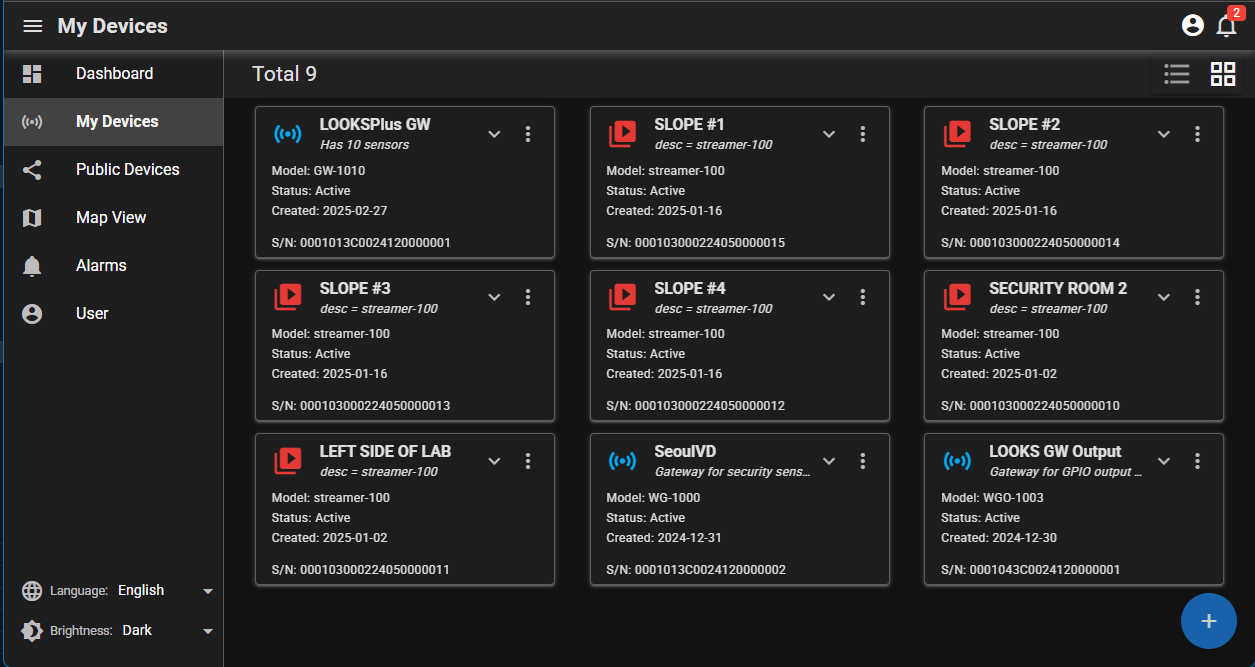The width and height of the screenshot is (1255, 667).
Task: Expand the SLOPE #4 card chevron
Action: click(x=829, y=297)
